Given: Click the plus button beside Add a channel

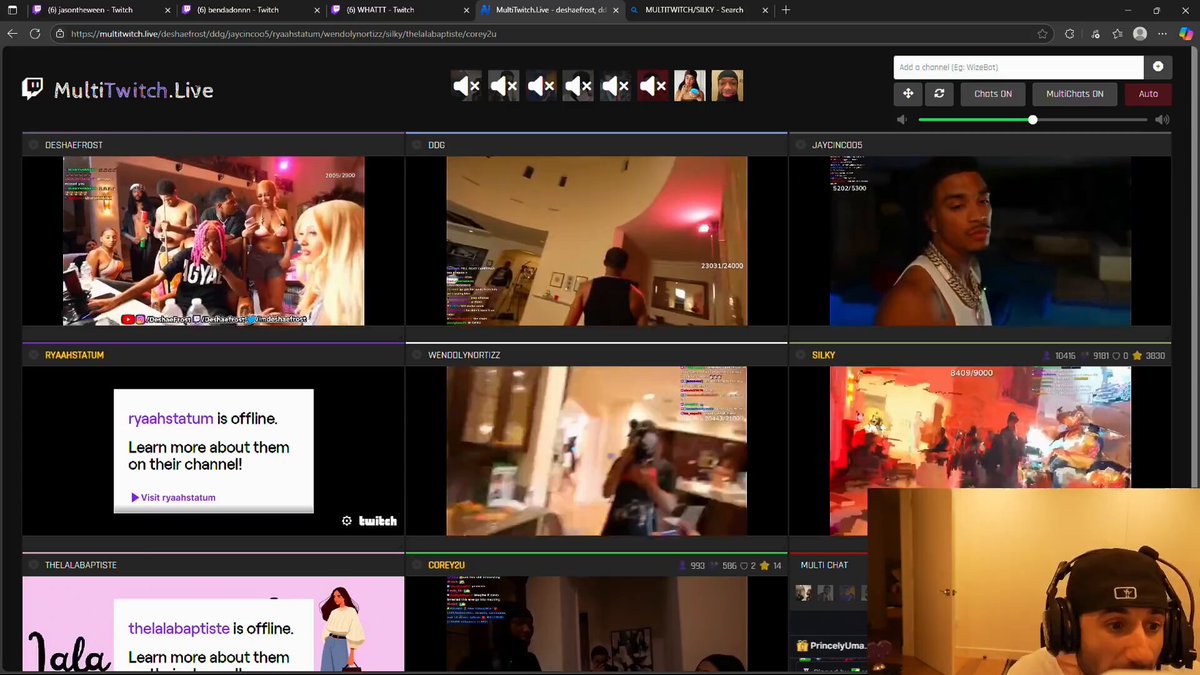Looking at the screenshot, I should click(1158, 67).
